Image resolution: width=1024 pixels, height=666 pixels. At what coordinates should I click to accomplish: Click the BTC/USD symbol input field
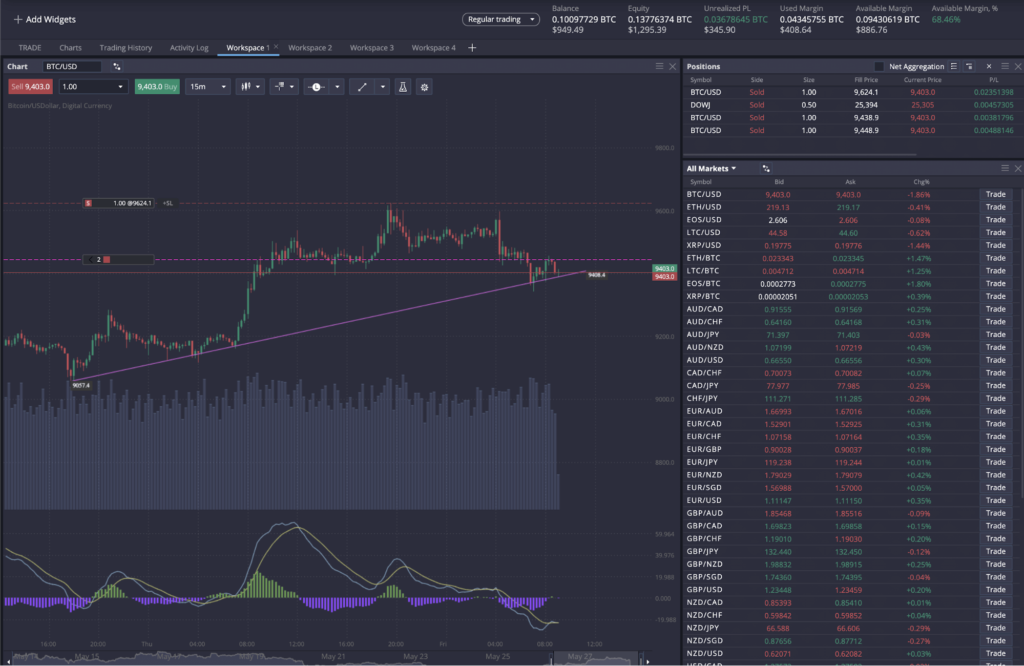72,66
